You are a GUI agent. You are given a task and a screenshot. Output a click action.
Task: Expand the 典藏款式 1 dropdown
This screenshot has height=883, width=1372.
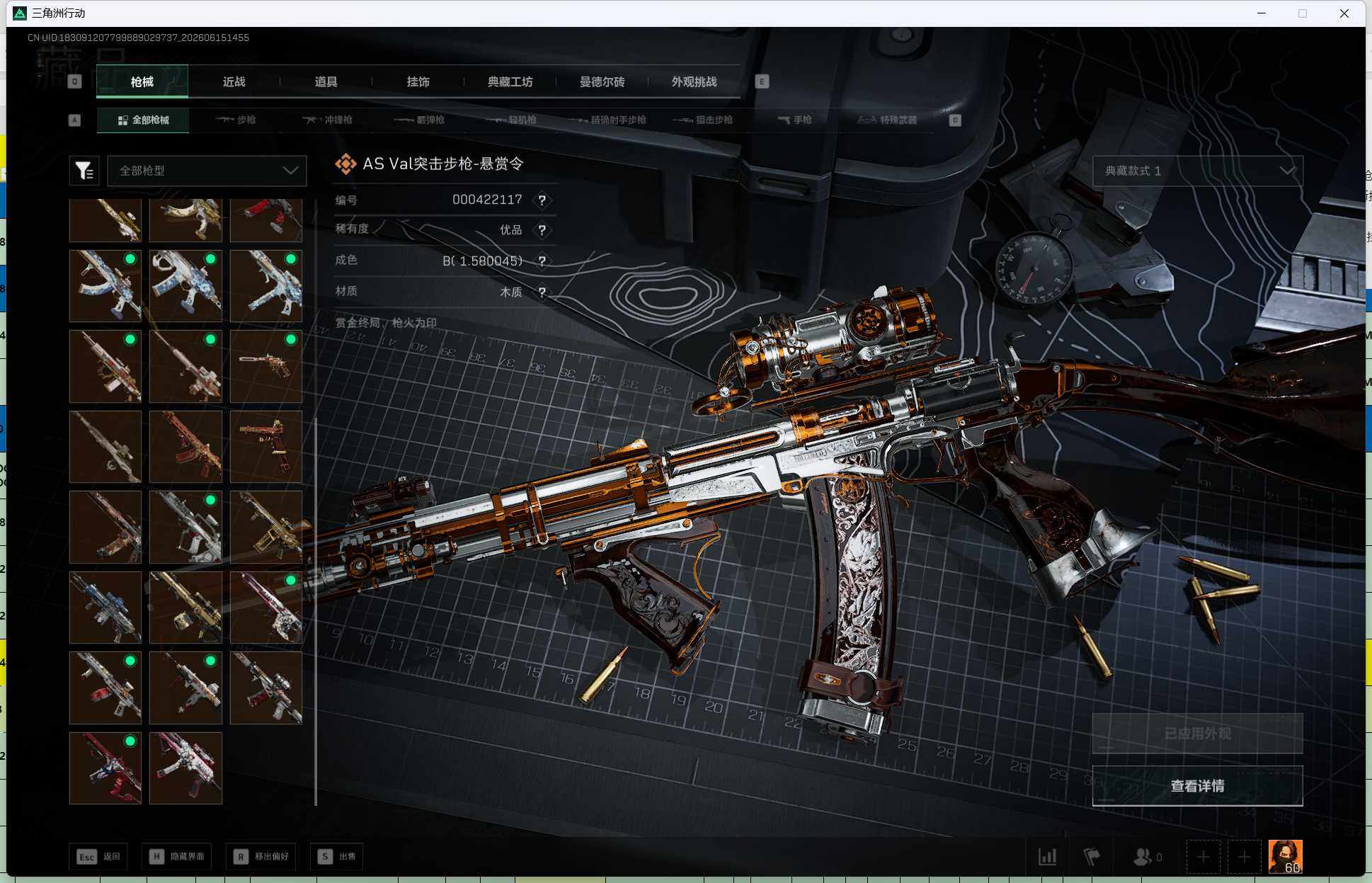(1198, 171)
